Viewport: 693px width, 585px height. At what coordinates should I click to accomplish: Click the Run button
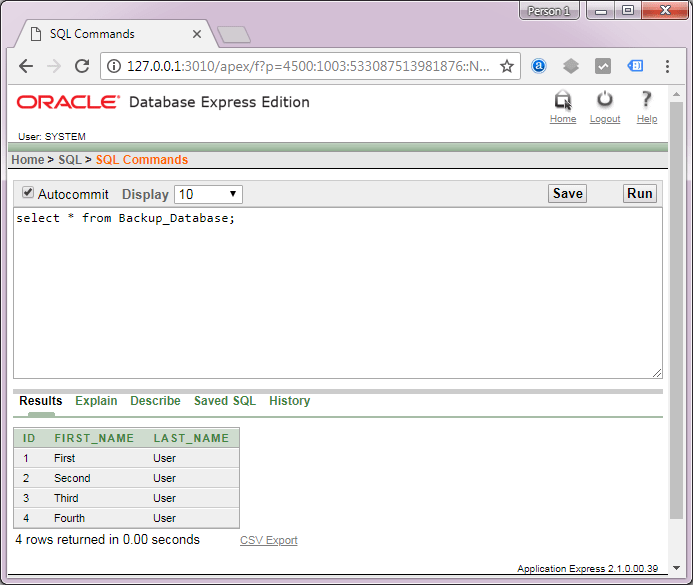(x=640, y=194)
